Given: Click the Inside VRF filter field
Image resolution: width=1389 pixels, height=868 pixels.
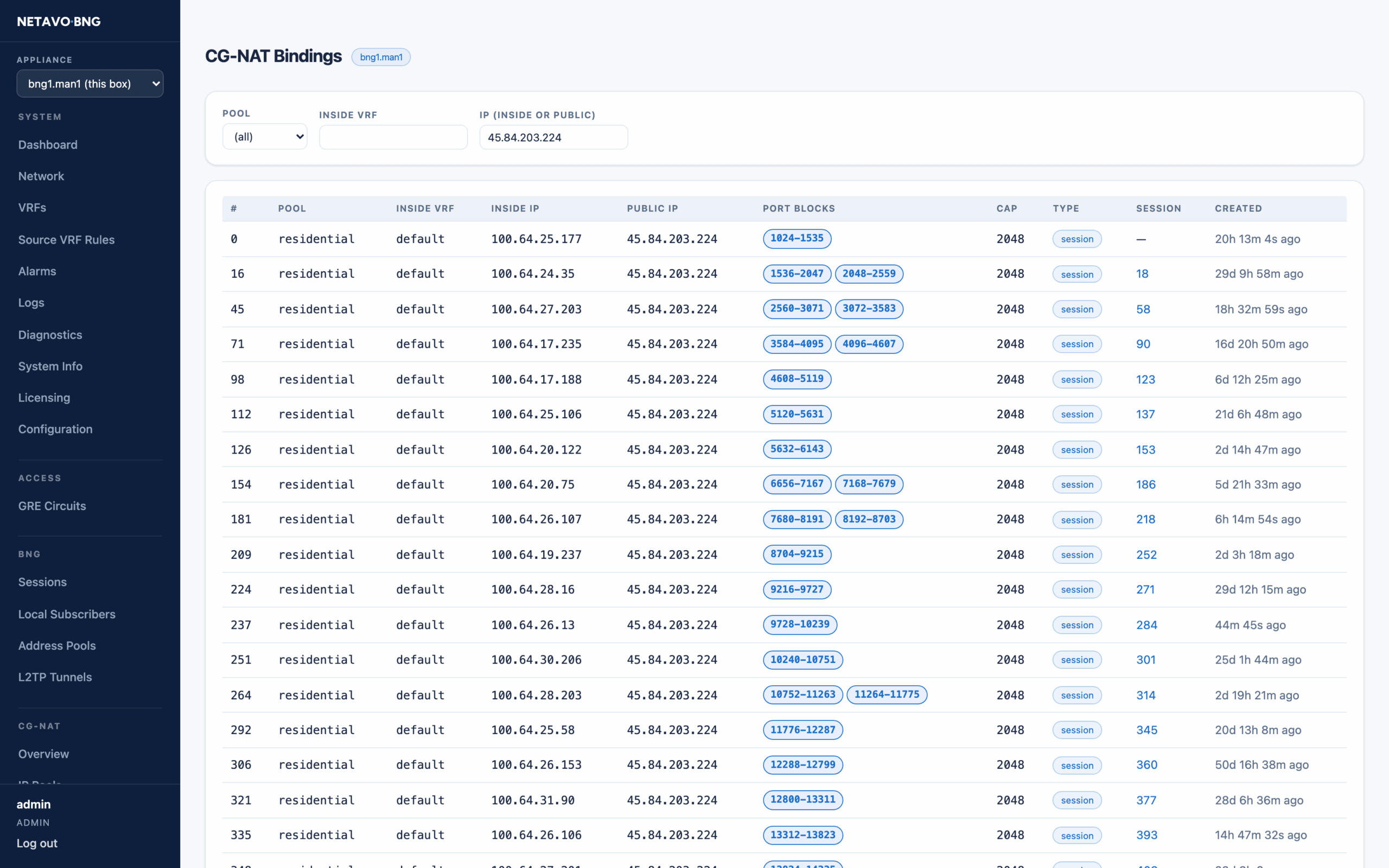Looking at the screenshot, I should pos(393,137).
